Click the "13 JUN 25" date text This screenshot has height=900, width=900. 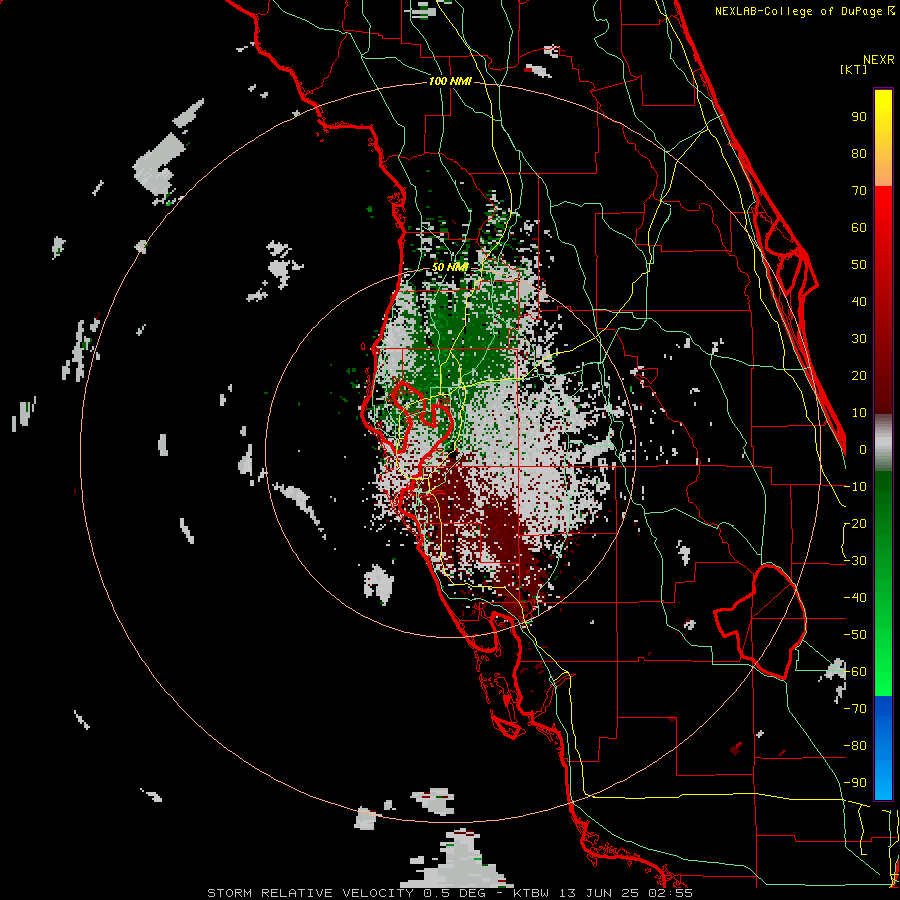pyautogui.click(x=599, y=893)
